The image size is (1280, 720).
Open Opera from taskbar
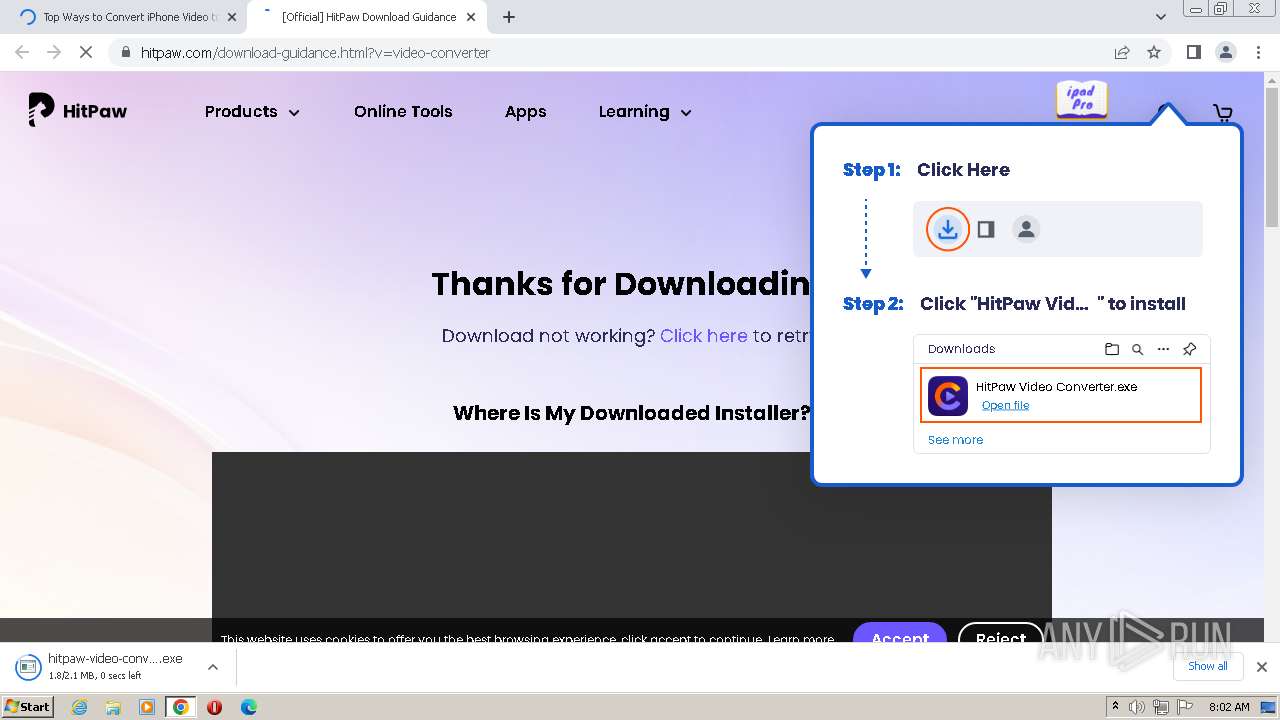214,706
